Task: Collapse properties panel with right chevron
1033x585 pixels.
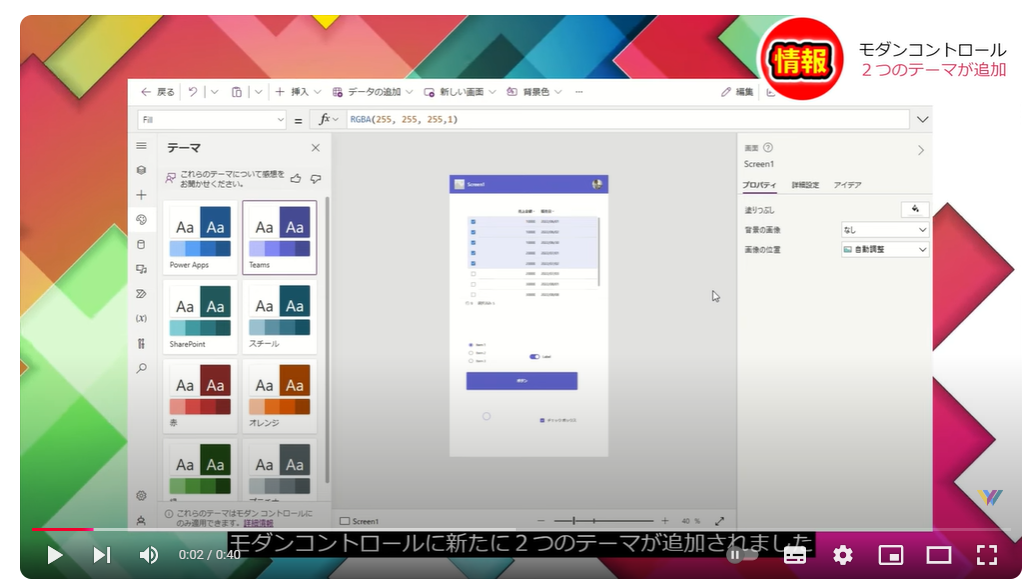Action: tap(921, 150)
